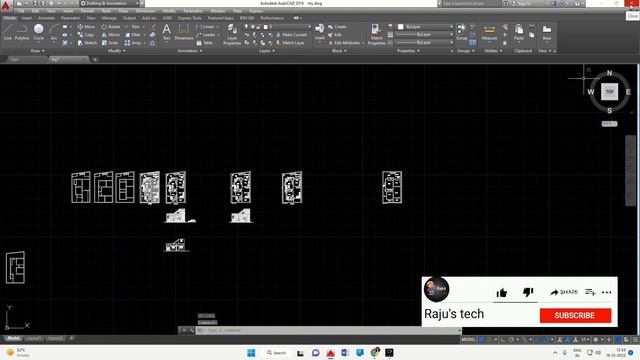Open the Drafting & Annotation workspace dropdown
Viewport: 640px width, 360px height.
110,3
